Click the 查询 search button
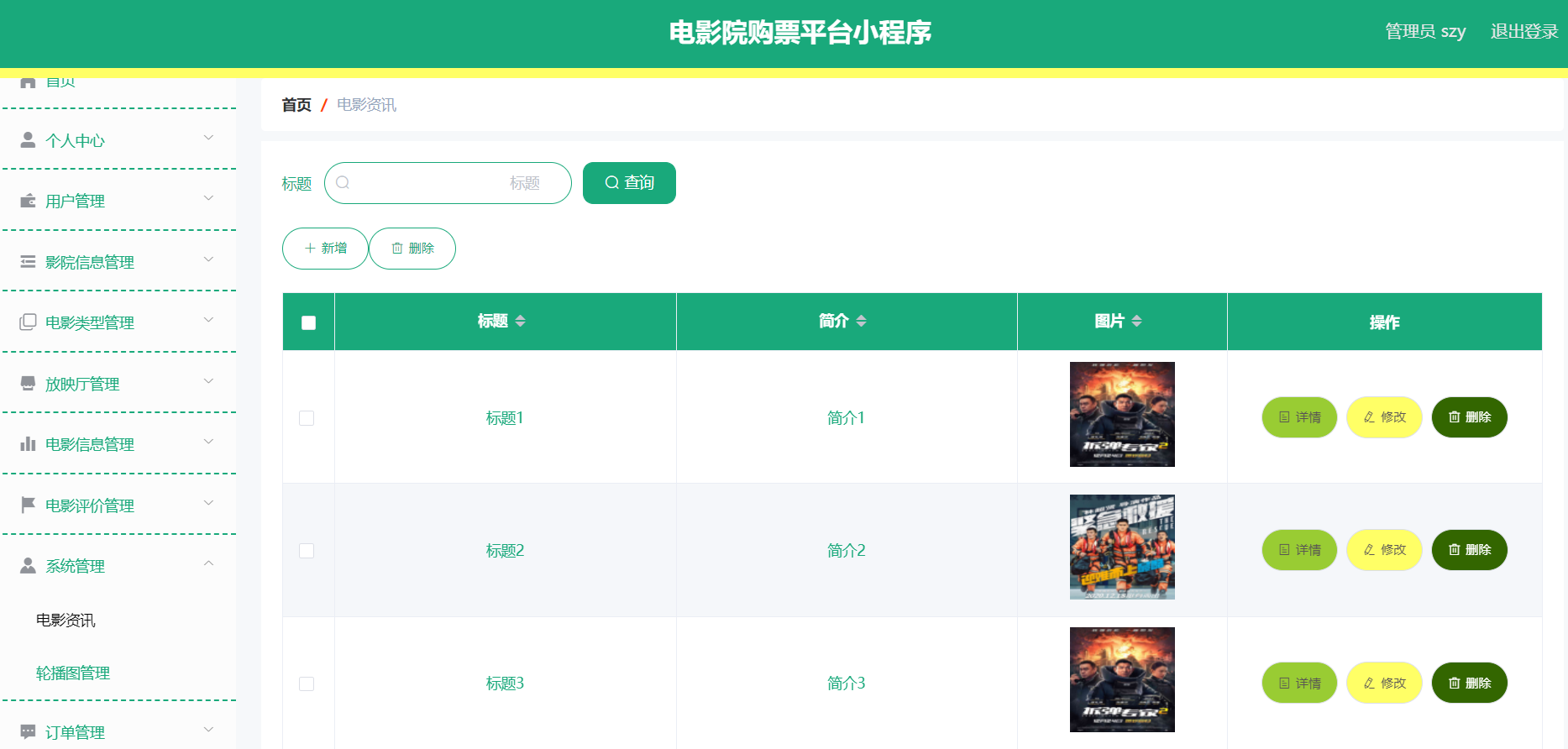 [x=629, y=183]
